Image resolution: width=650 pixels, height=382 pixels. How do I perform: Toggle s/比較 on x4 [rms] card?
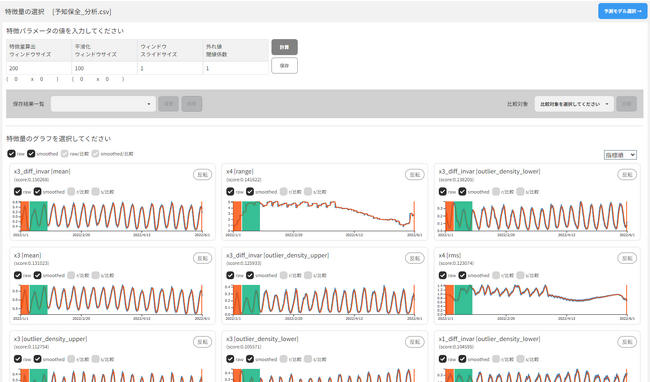pos(521,275)
